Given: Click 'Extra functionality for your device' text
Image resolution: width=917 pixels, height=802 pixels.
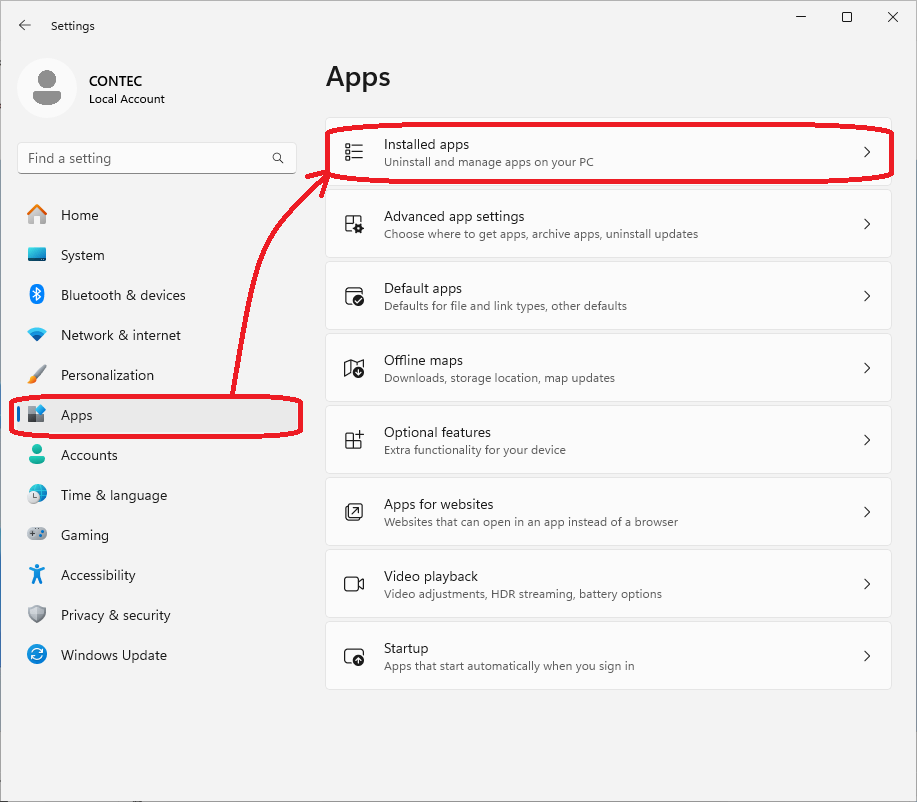Looking at the screenshot, I should click(474, 450).
